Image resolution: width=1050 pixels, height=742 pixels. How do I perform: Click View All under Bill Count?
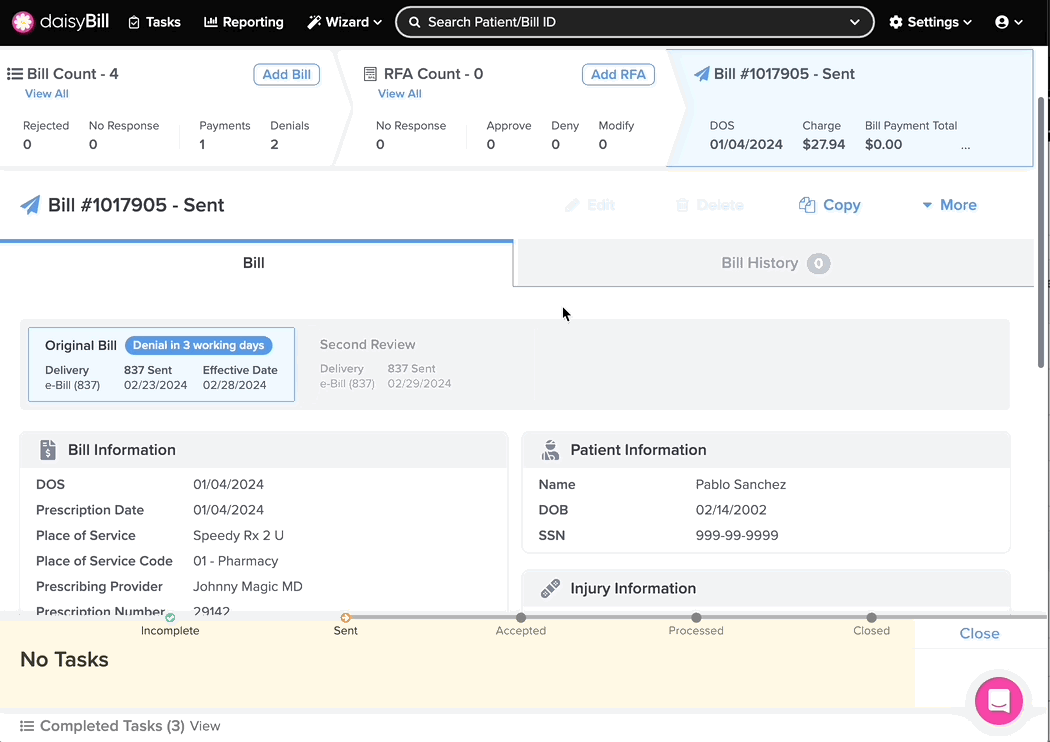click(x=47, y=94)
